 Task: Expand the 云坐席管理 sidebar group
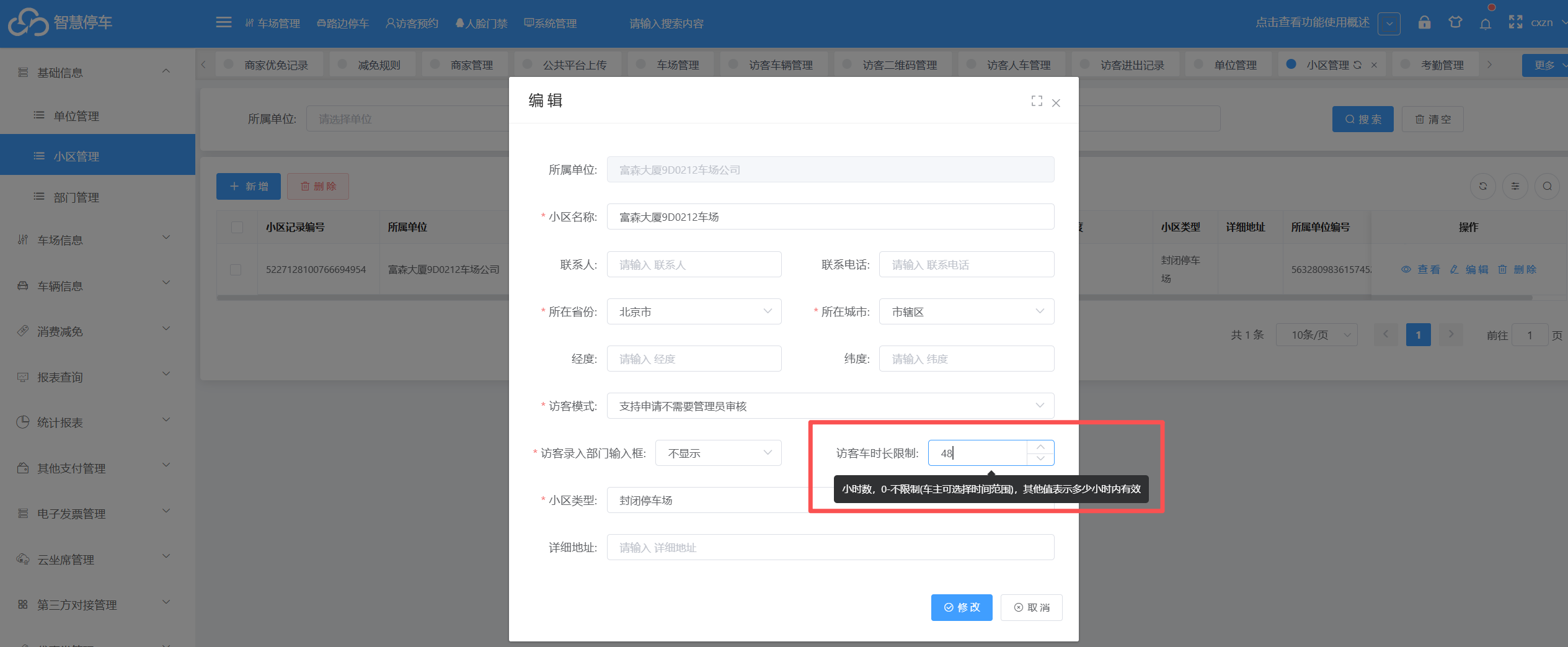[x=97, y=560]
